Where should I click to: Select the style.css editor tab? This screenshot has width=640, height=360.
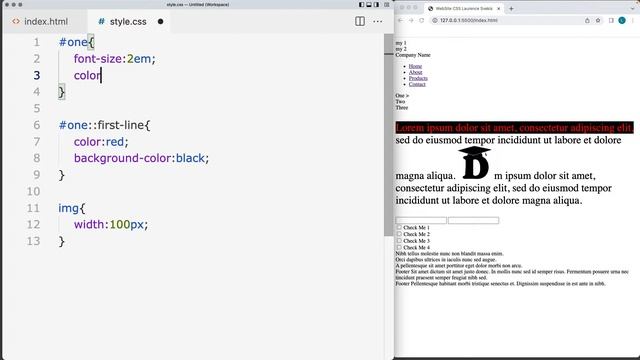coord(128,22)
